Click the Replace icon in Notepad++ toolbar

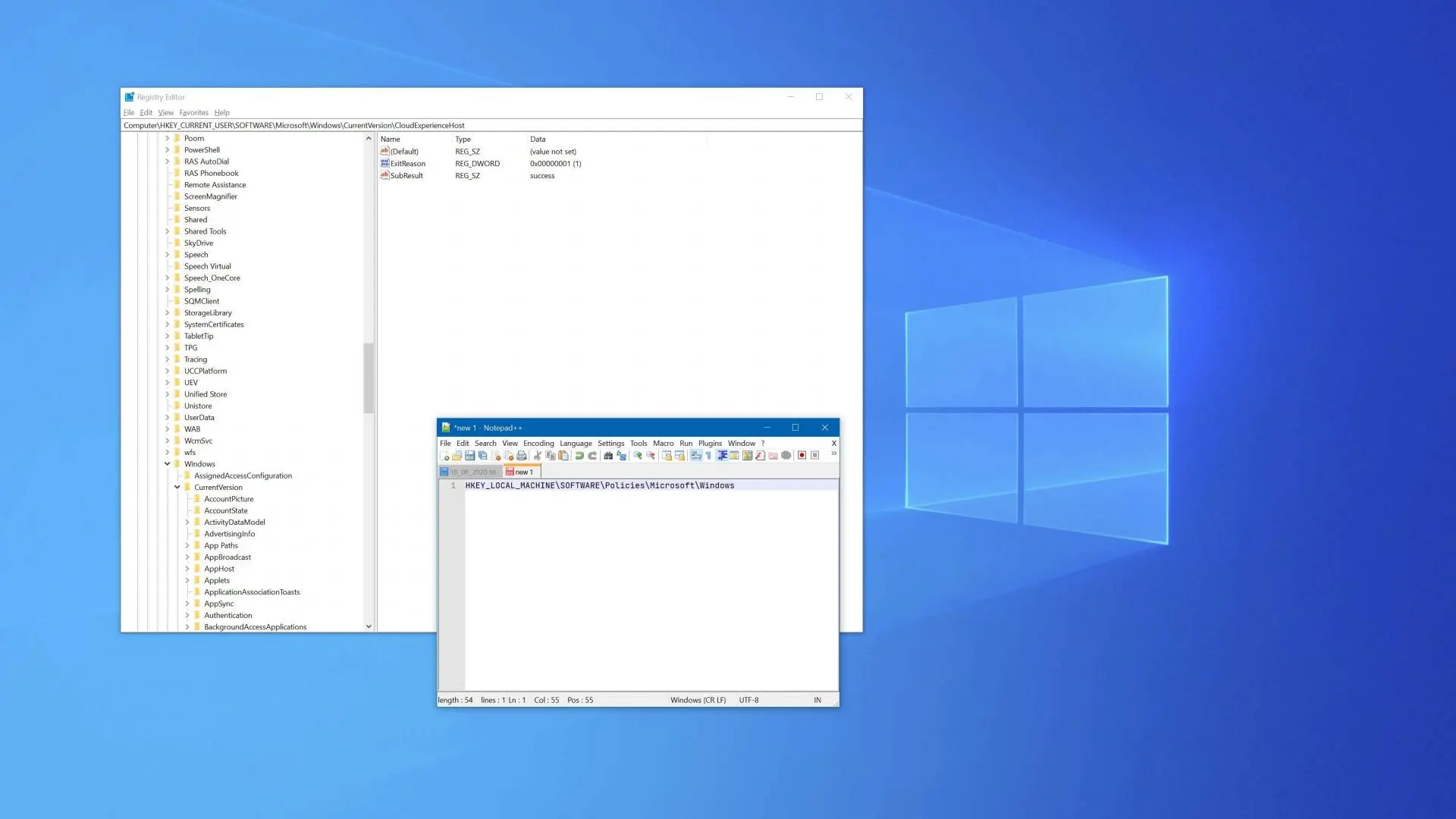click(x=622, y=455)
